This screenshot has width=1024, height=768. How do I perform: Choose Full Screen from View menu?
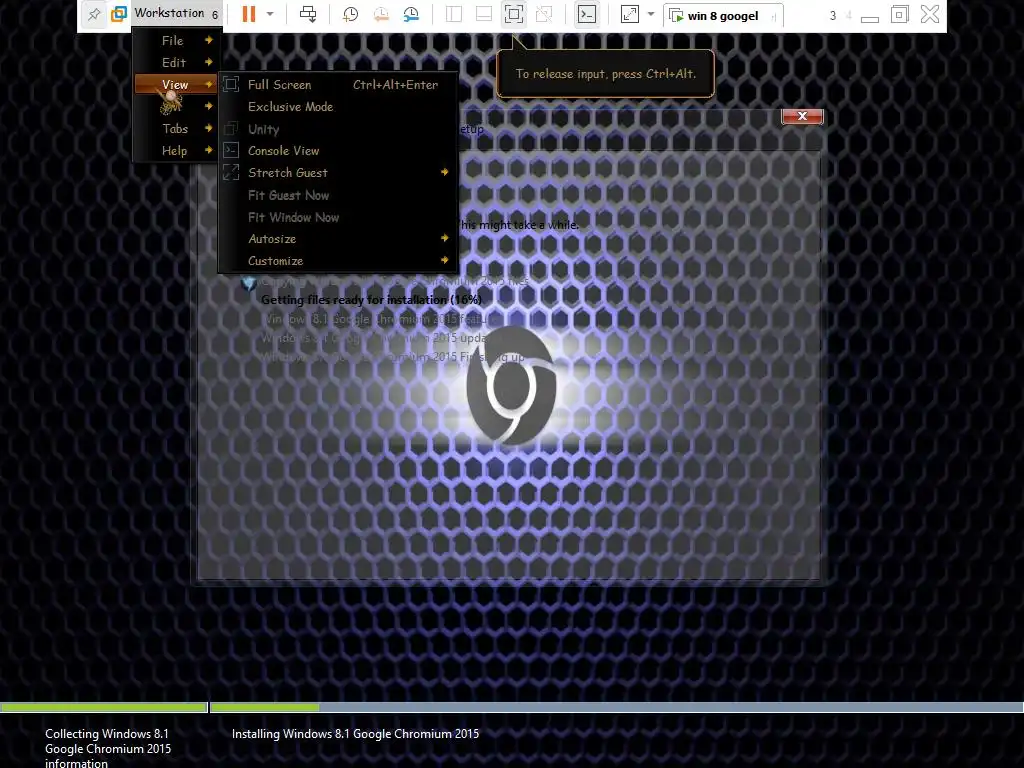(x=338, y=84)
